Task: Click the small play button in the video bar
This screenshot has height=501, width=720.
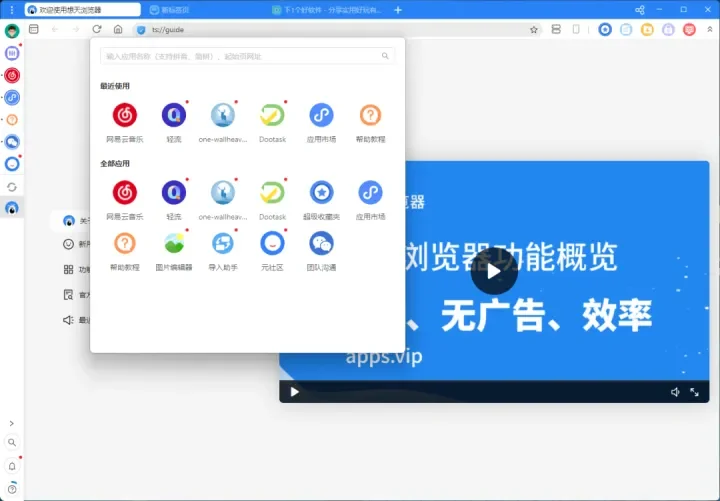Action: click(x=294, y=392)
